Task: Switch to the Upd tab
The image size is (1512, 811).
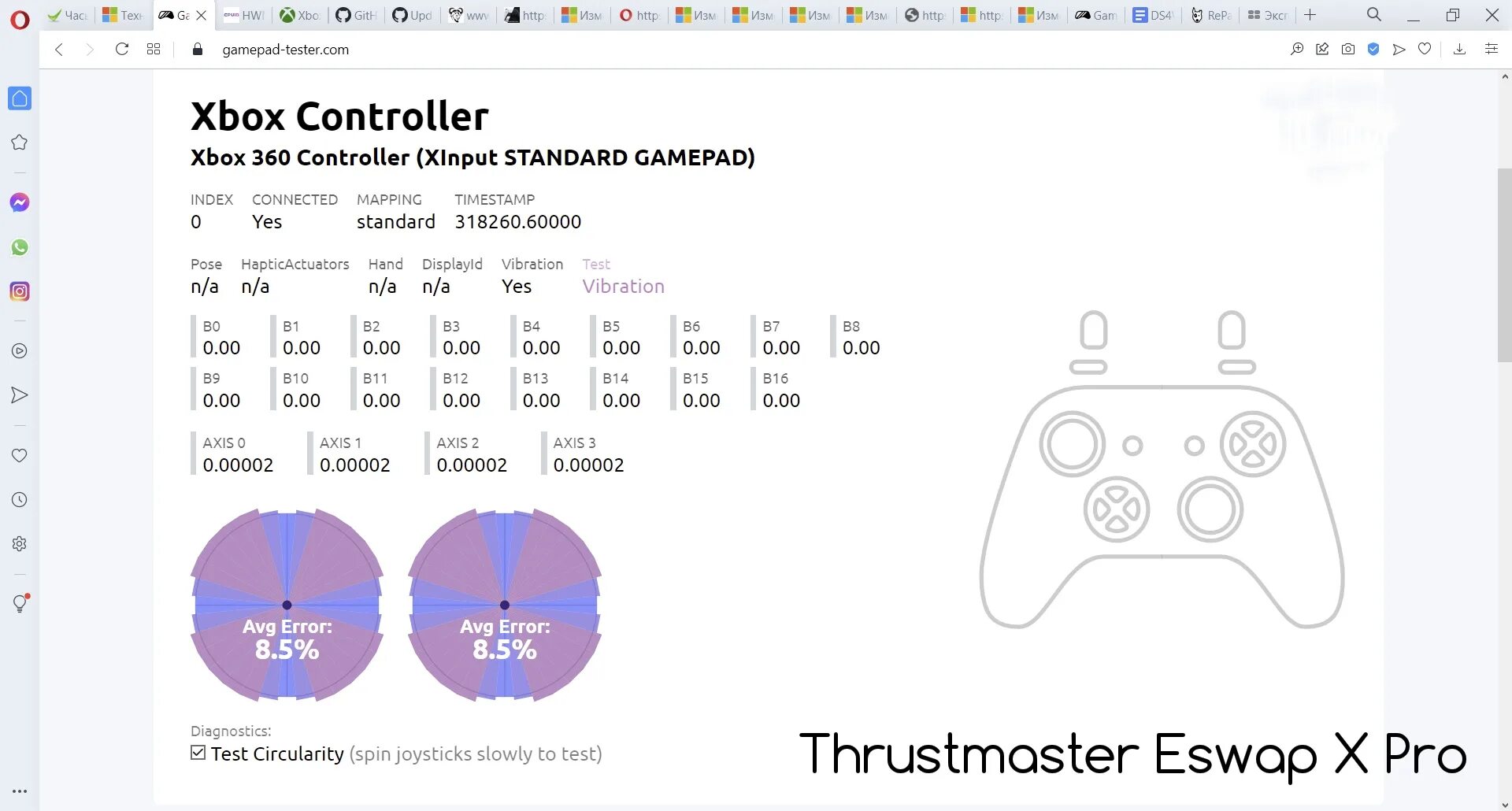Action: pos(412,15)
